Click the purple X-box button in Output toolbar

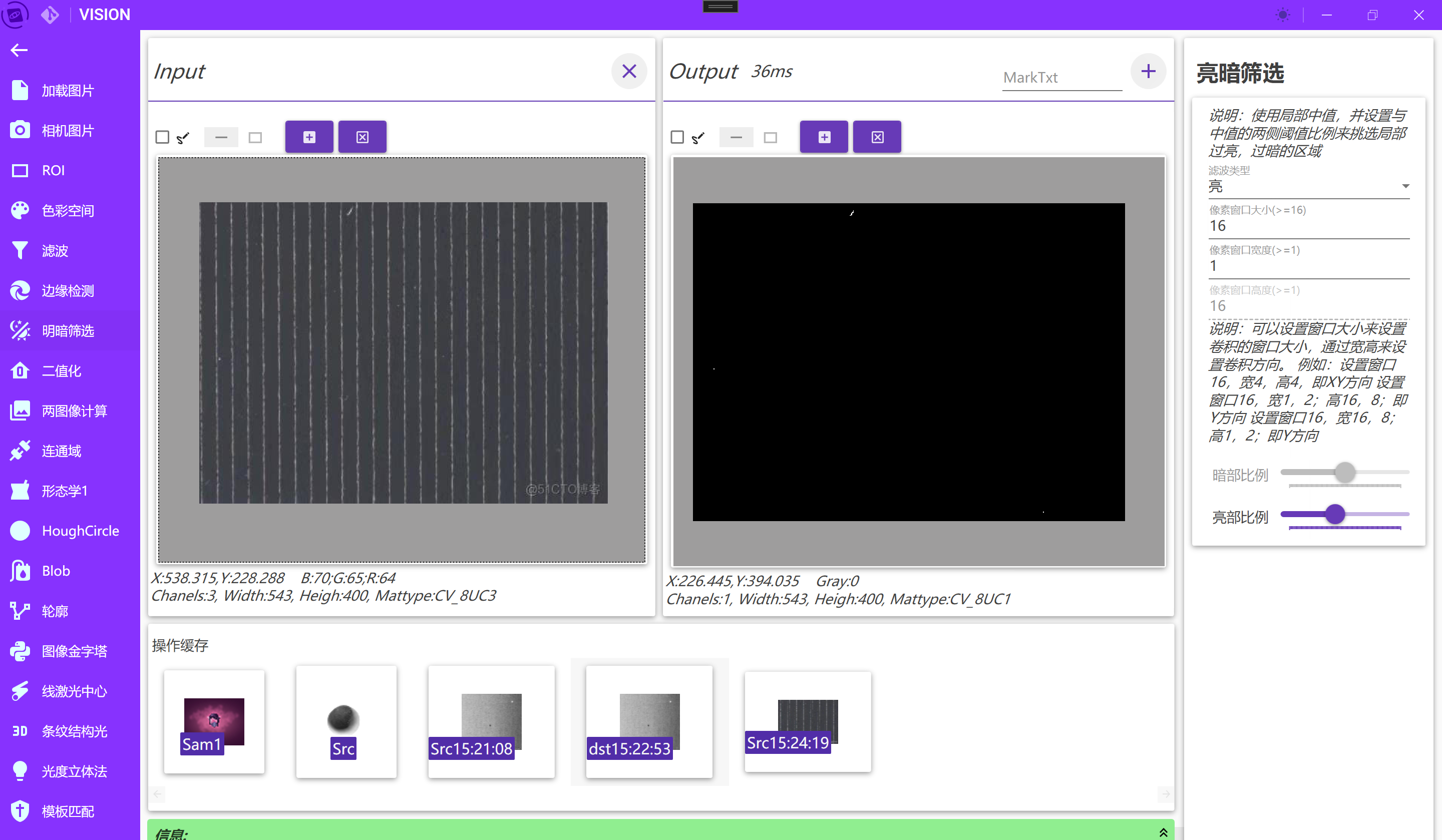pyautogui.click(x=877, y=137)
